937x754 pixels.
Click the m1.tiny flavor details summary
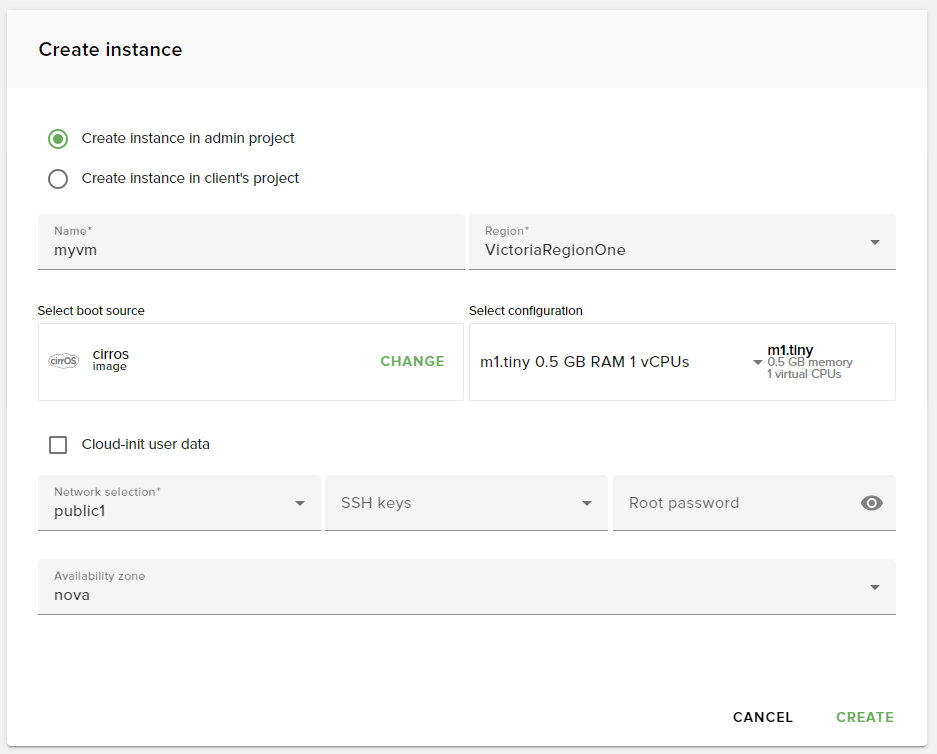(810, 362)
